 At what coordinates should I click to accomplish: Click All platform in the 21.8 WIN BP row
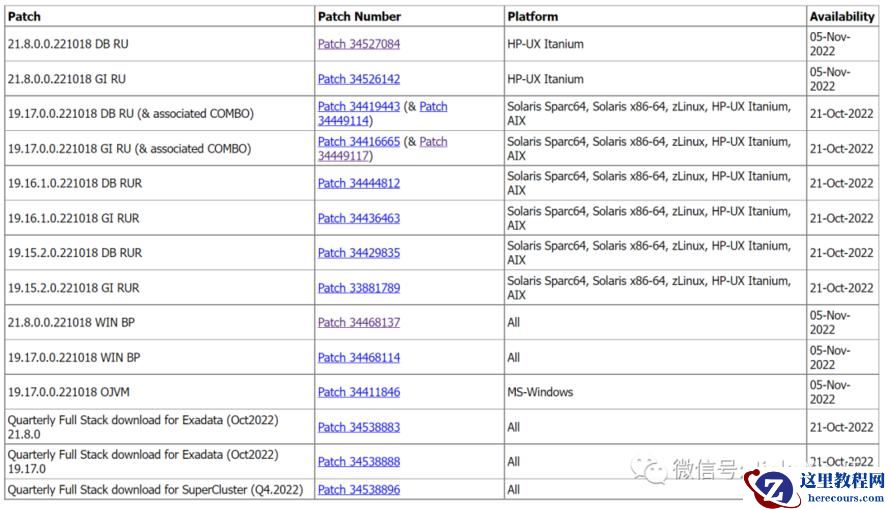click(x=655, y=322)
